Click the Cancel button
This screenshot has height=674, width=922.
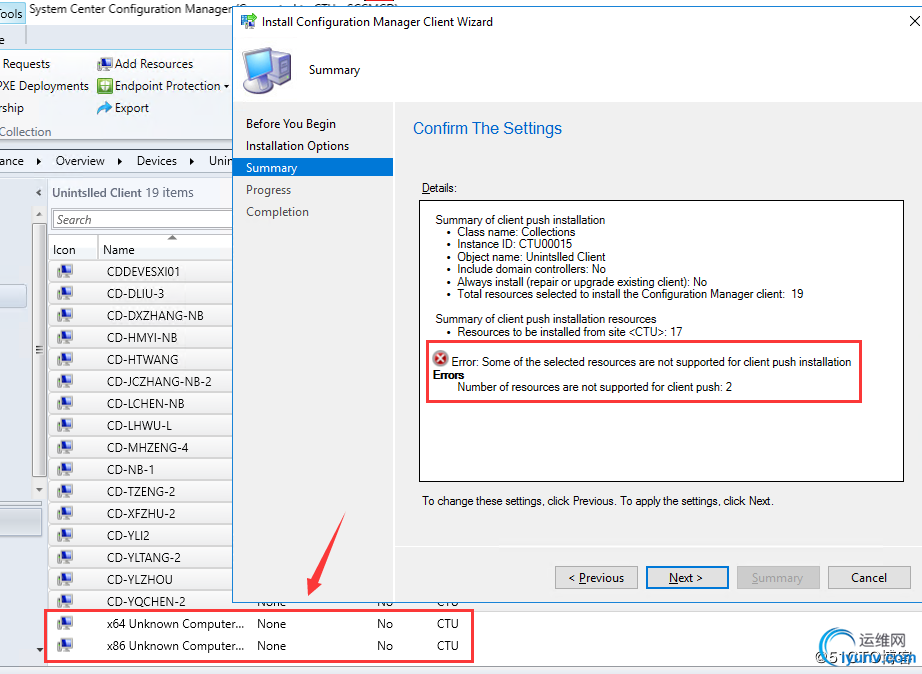tap(869, 578)
